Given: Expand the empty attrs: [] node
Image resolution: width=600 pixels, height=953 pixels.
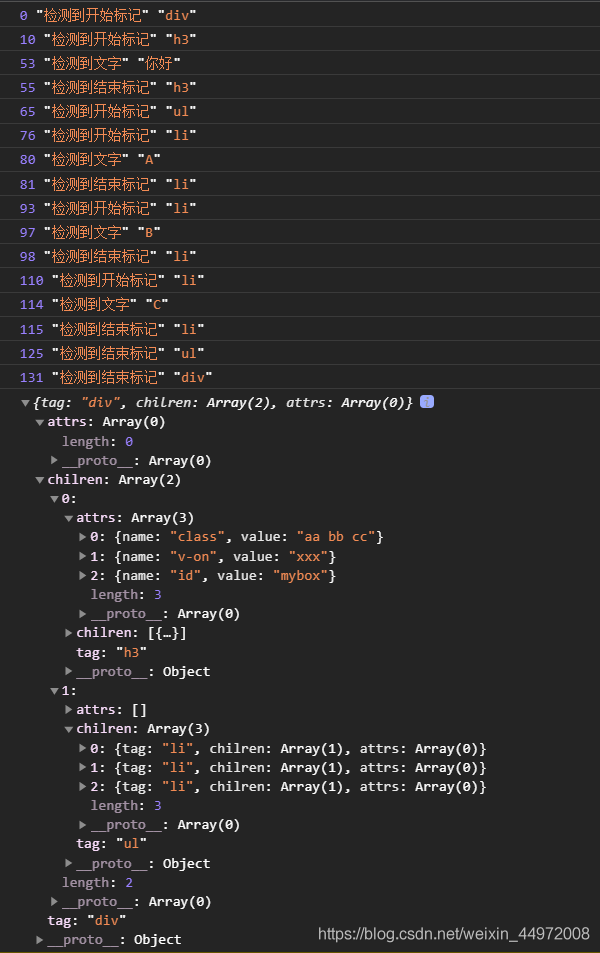Looking at the screenshot, I should pos(69,709).
